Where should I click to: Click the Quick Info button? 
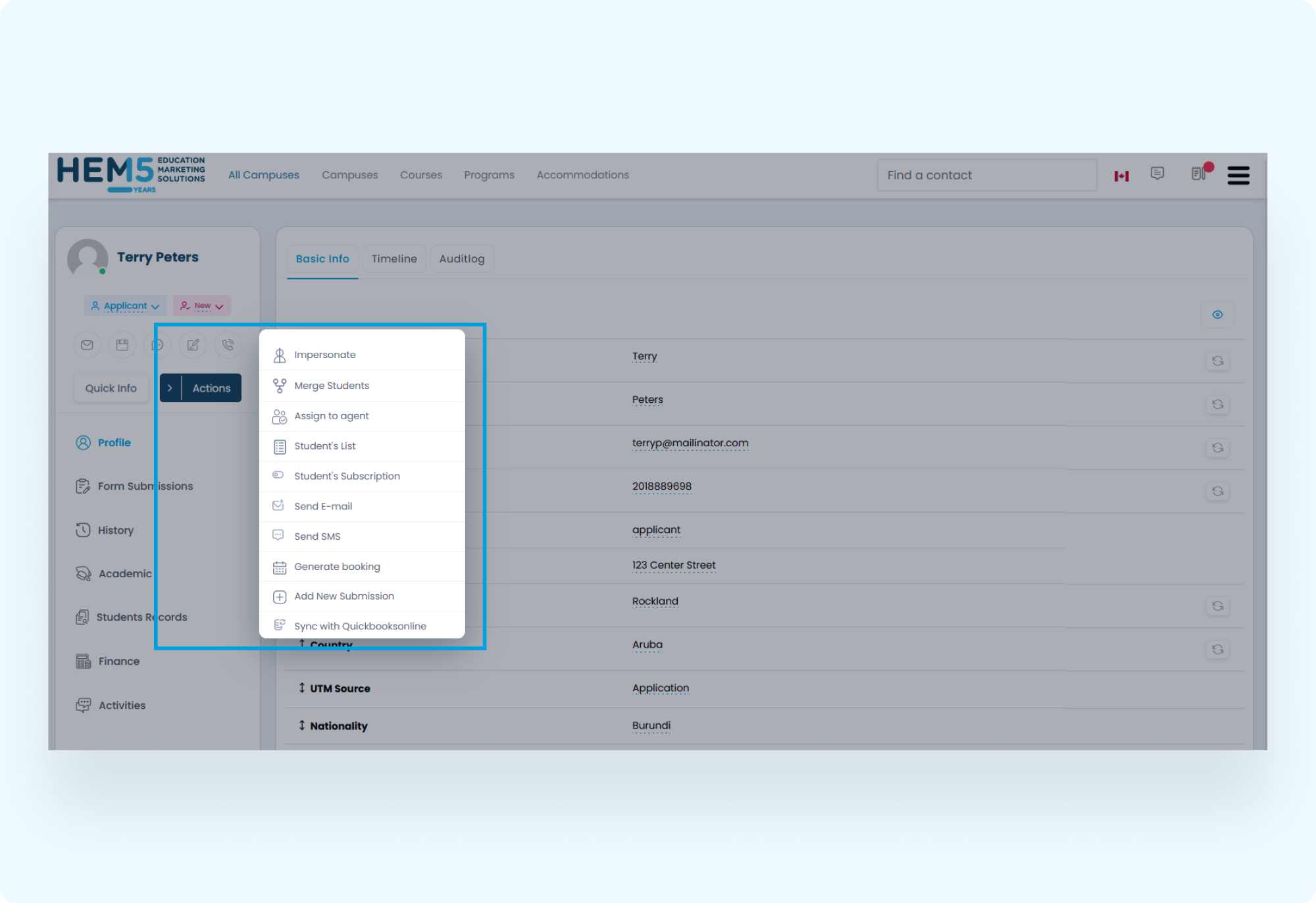pos(111,388)
